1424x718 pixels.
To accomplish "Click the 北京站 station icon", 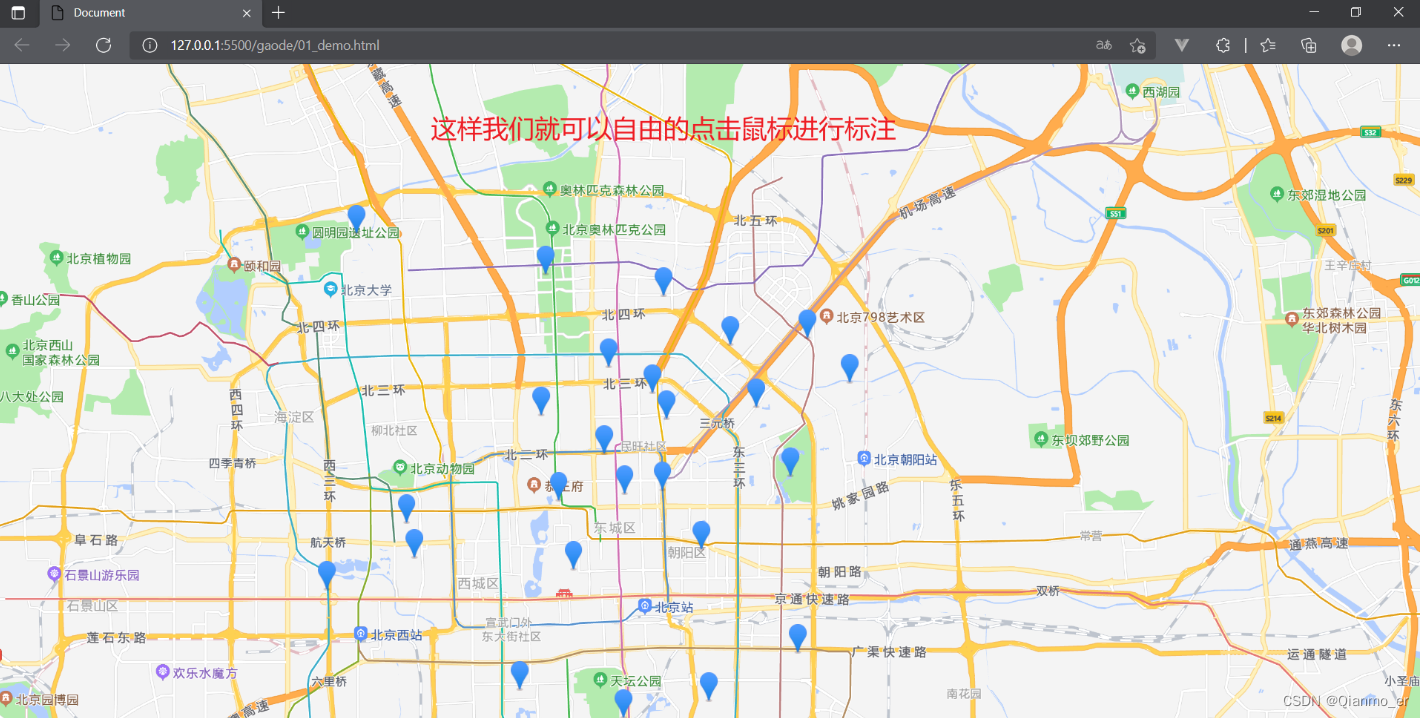I will click(645, 606).
